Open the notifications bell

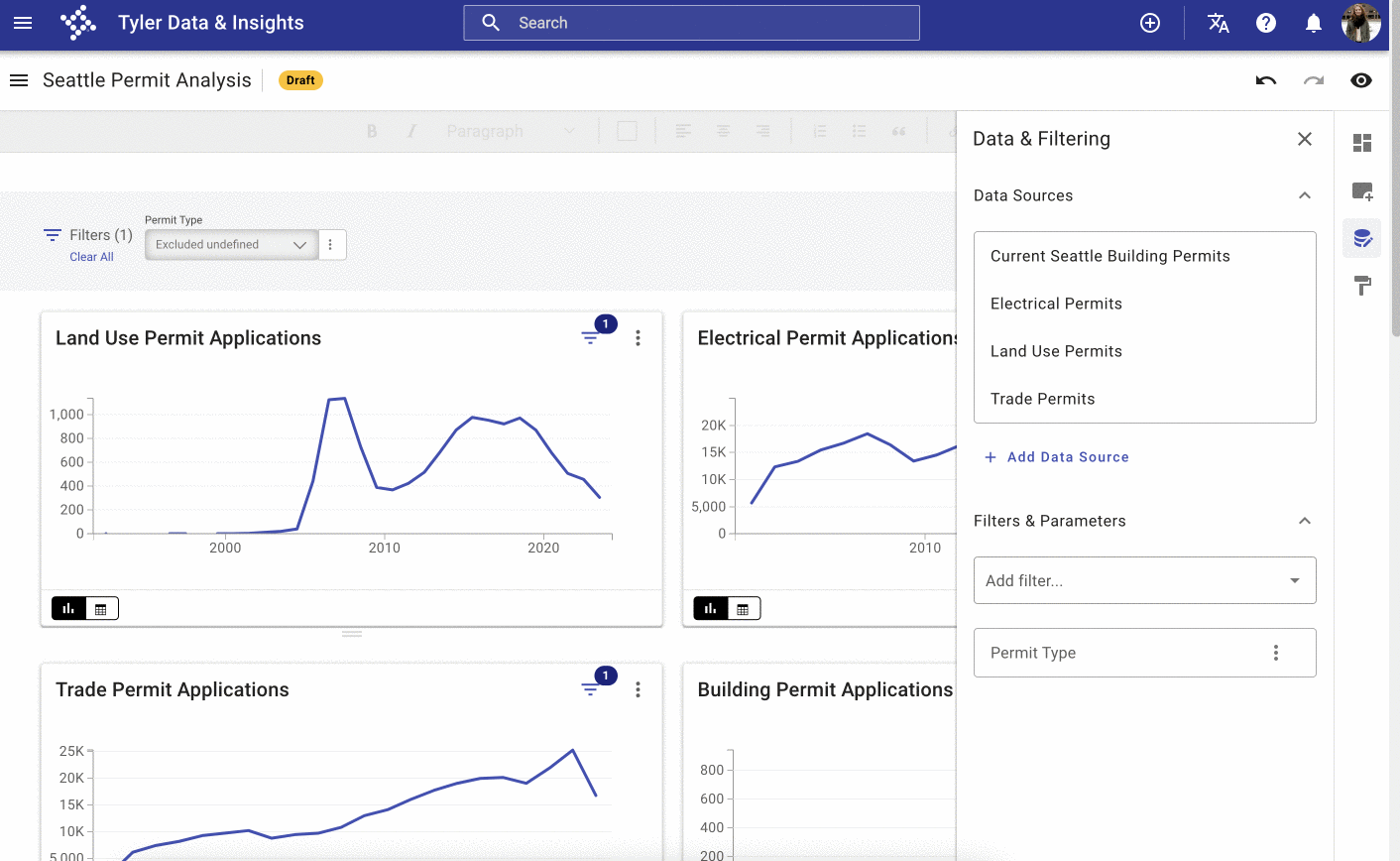(1314, 23)
